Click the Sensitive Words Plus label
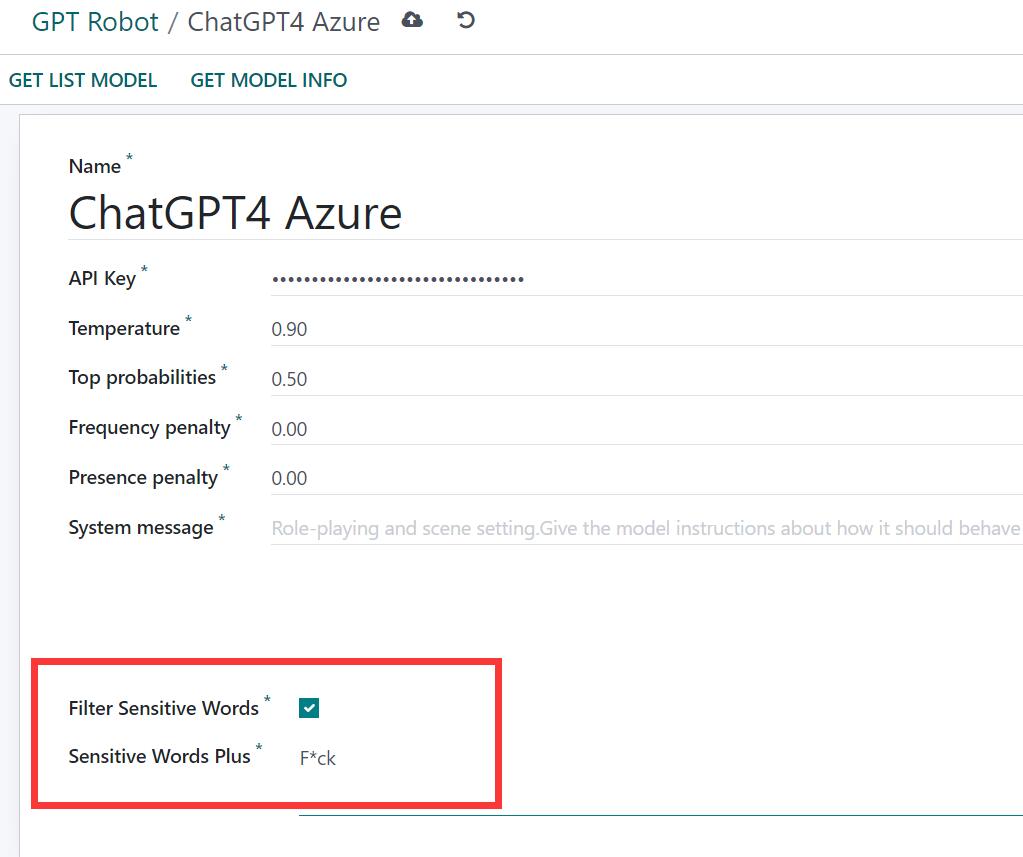 tap(159, 757)
